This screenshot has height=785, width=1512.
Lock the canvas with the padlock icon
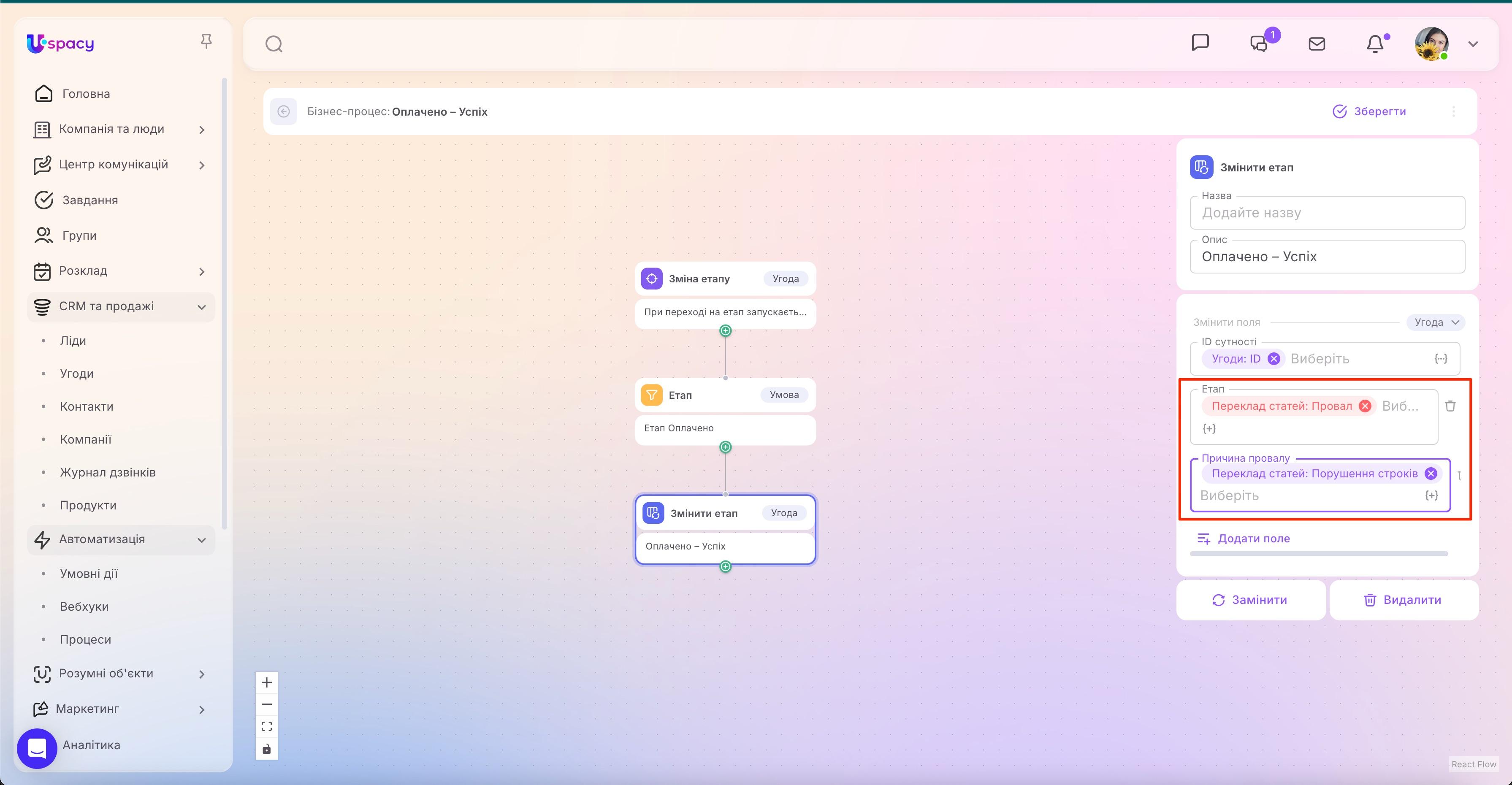coord(266,749)
